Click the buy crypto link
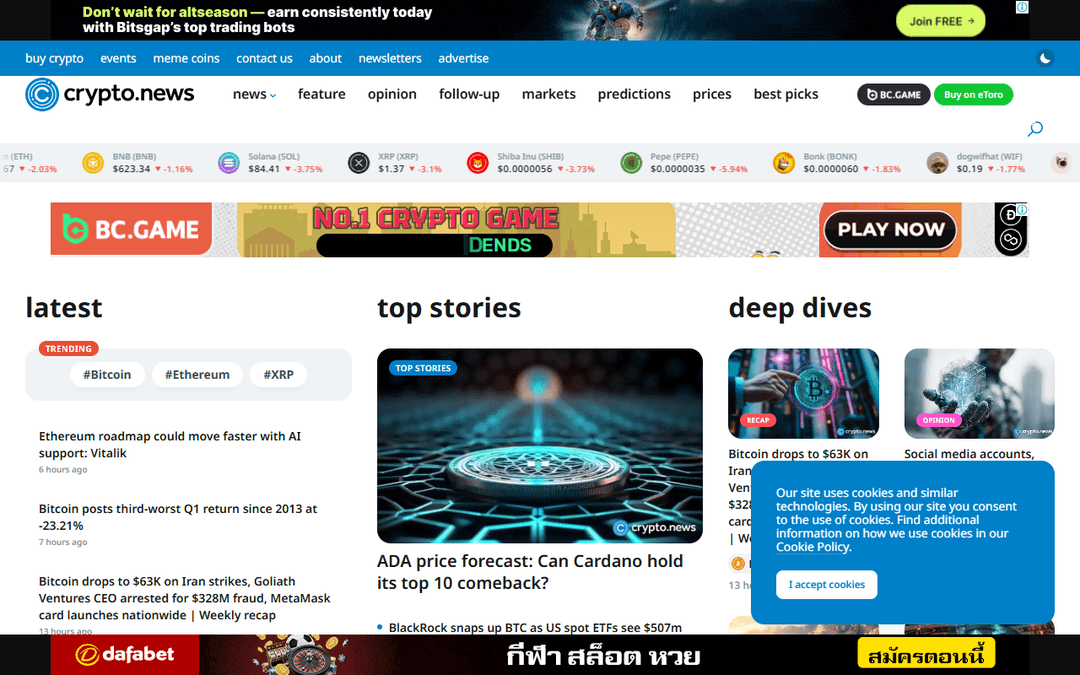The image size is (1080, 675). click(54, 59)
